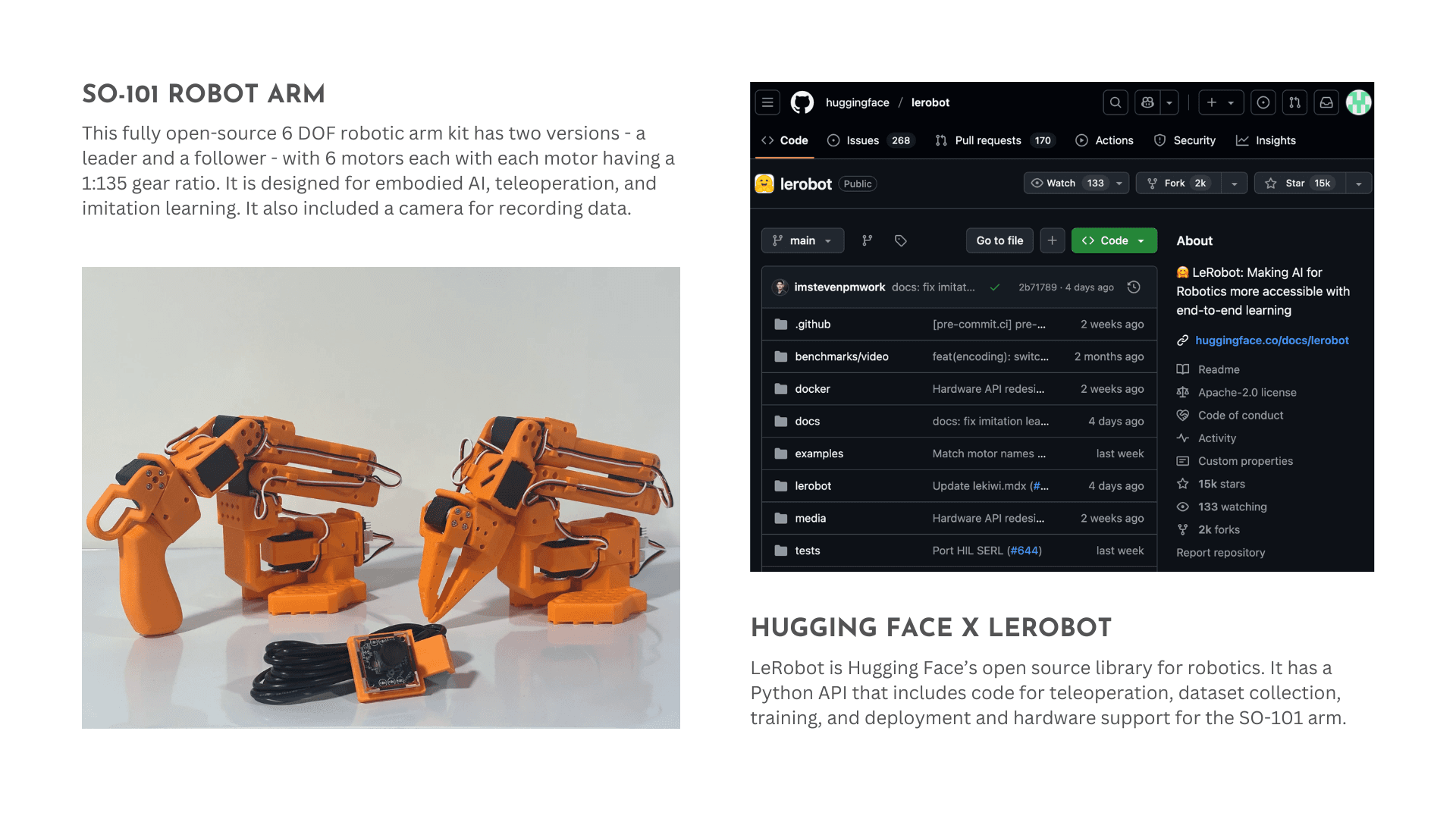The width and height of the screenshot is (1456, 819).
Task: Click the Go to file button
Action: pyautogui.click(x=999, y=240)
